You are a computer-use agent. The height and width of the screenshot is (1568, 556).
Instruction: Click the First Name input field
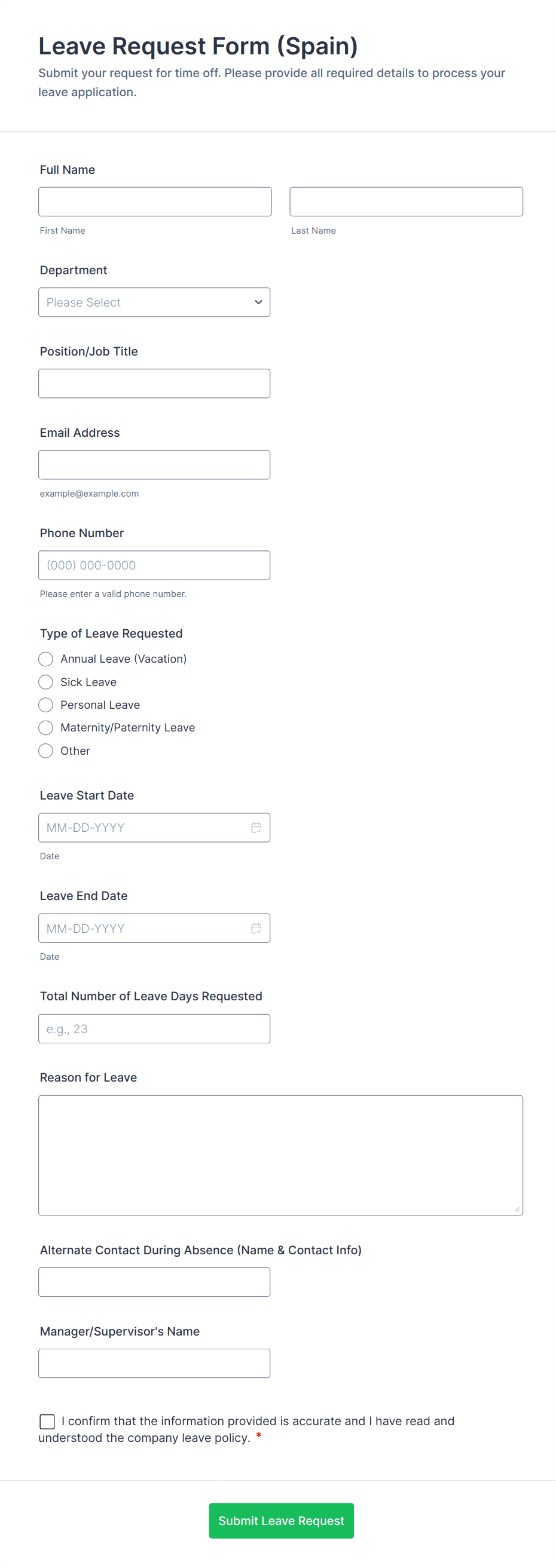pos(155,201)
